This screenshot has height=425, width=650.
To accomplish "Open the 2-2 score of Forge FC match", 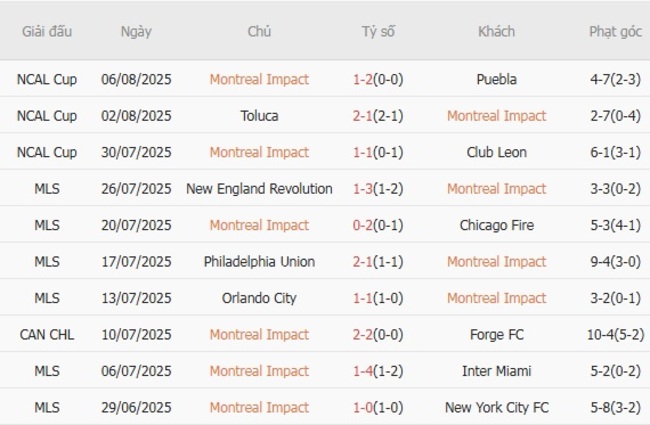I will (363, 335).
